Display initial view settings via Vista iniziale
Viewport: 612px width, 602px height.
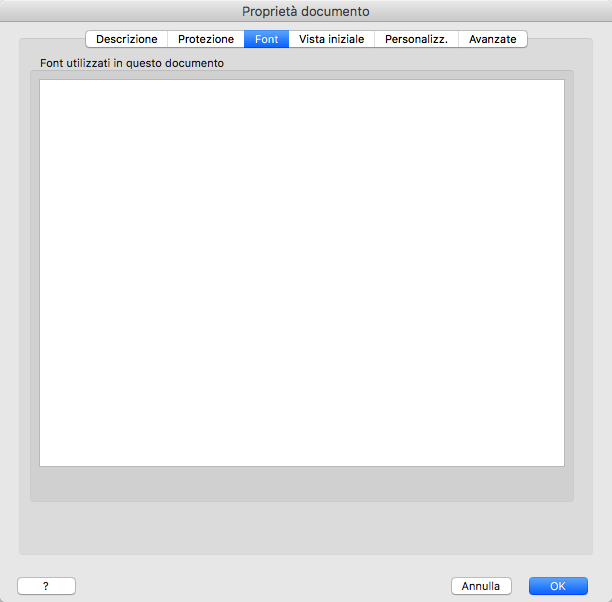(x=332, y=39)
